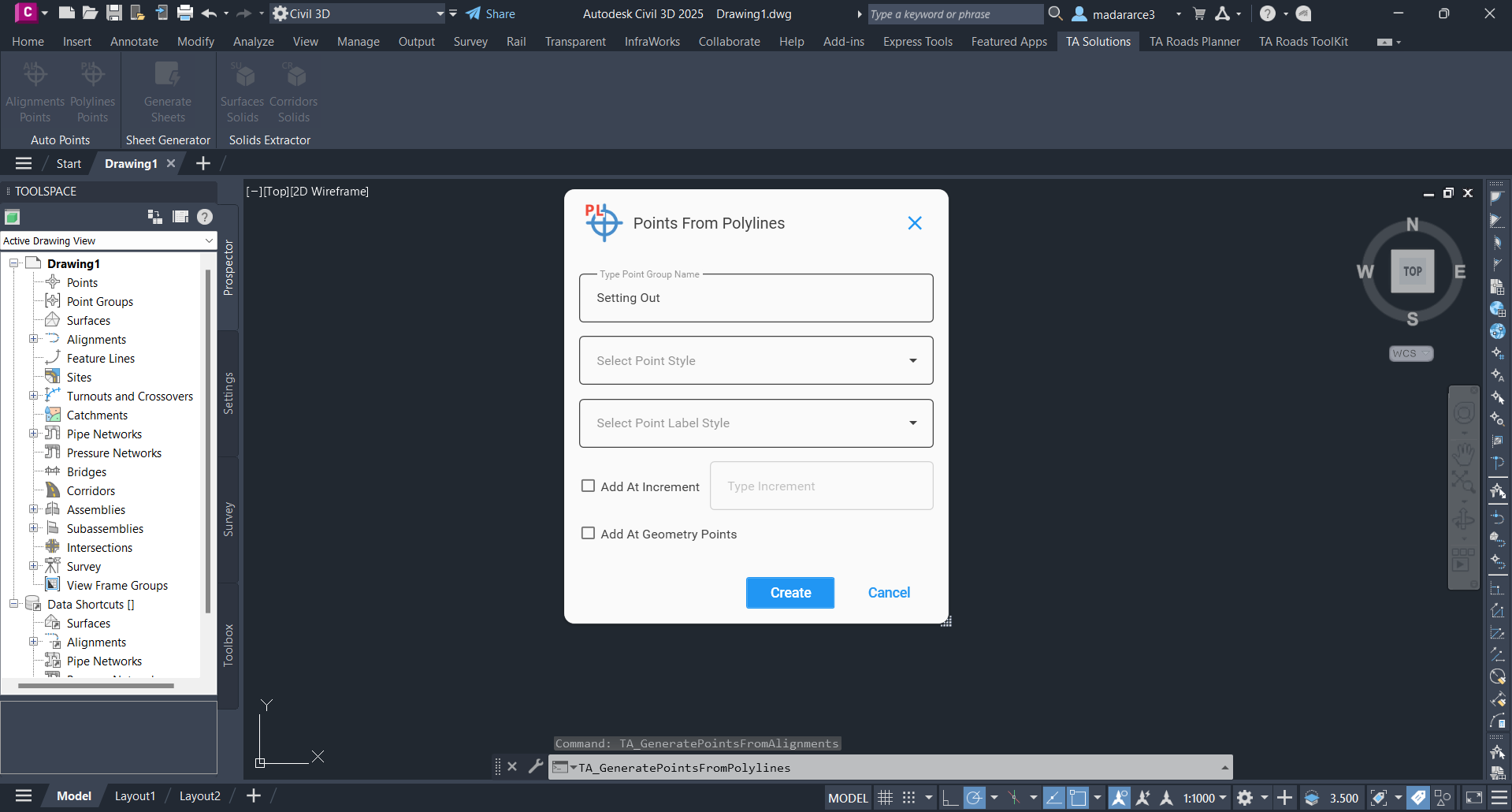
Task: Expand the Alignments node under Drawing1
Action: (x=33, y=339)
